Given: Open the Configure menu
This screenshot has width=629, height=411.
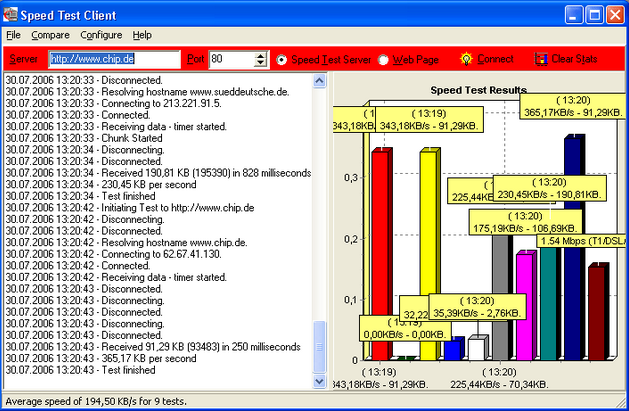Looking at the screenshot, I should point(101,35).
